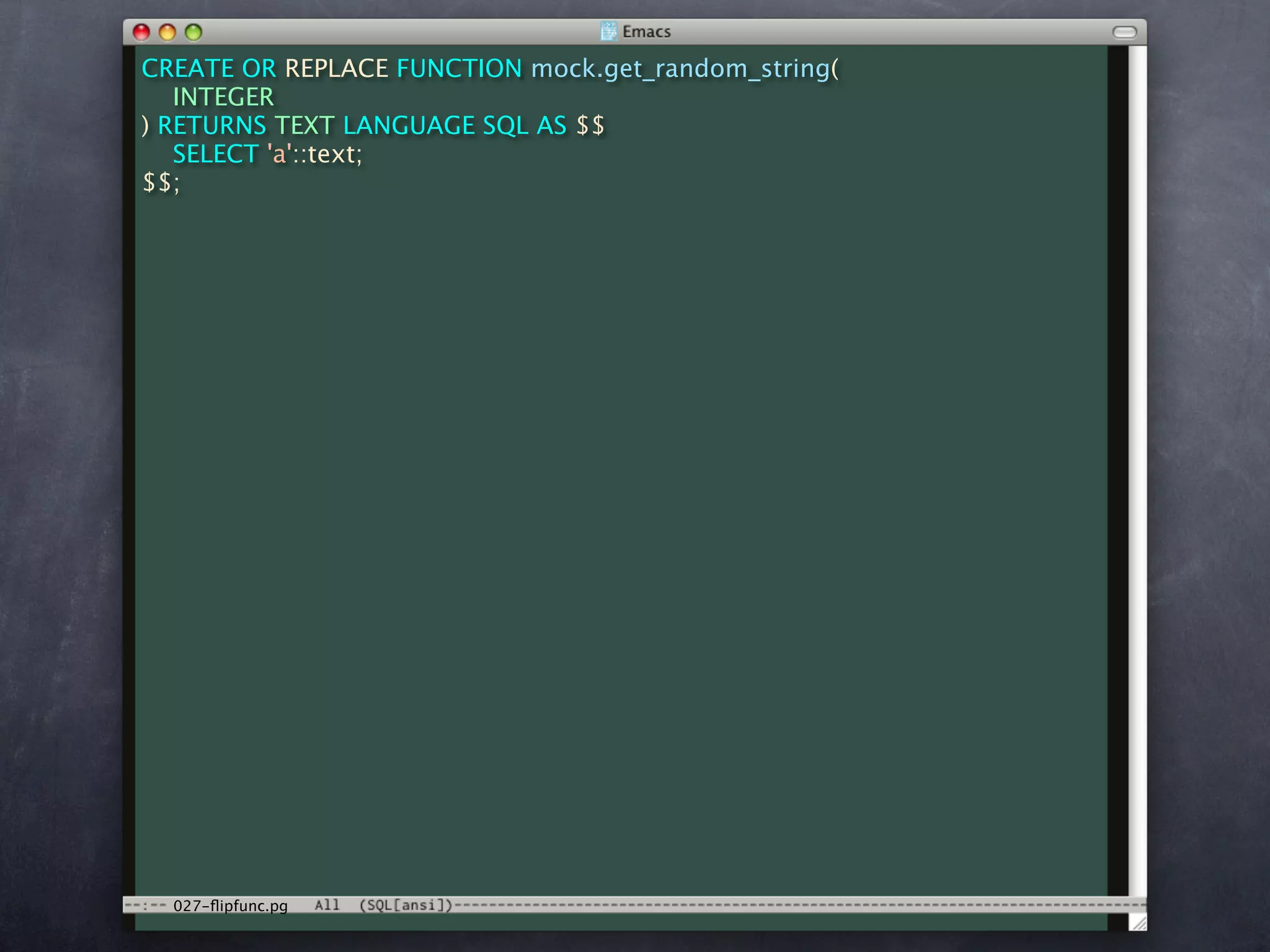Click the LANGUAGE keyword
Image resolution: width=1270 pixels, height=952 pixels.
click(x=409, y=125)
